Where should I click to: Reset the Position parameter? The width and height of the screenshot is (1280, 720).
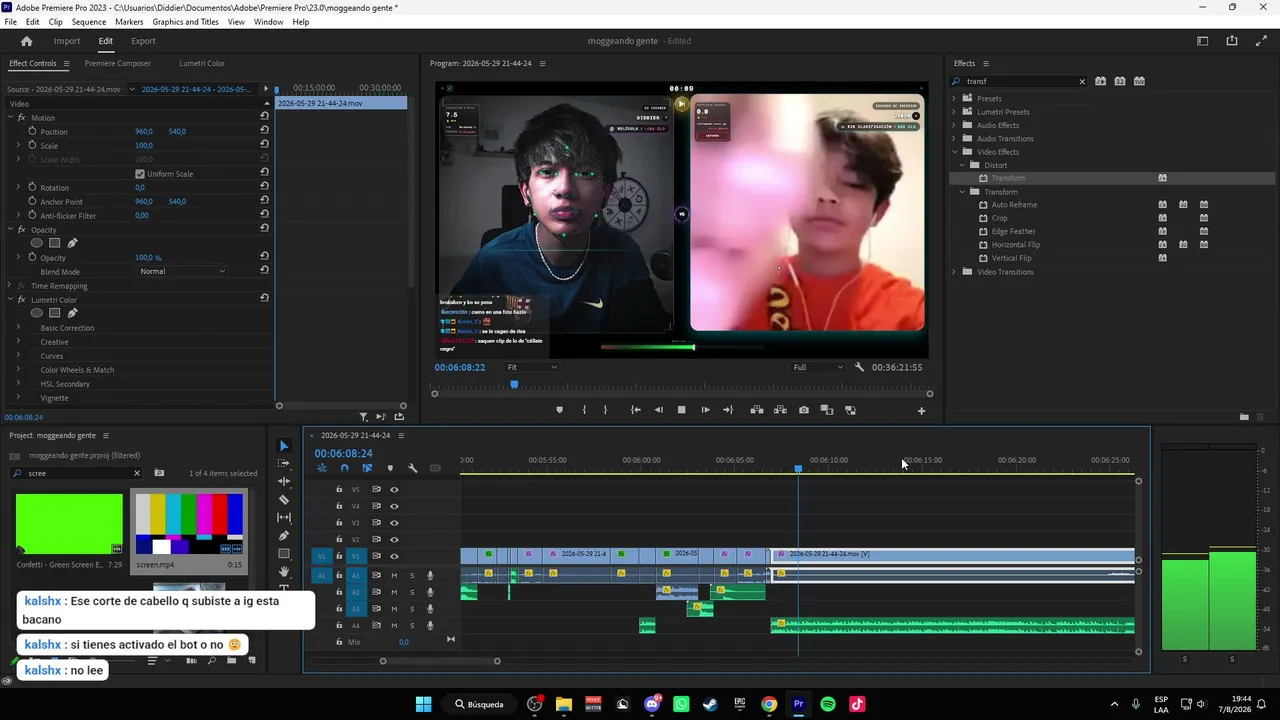tap(264, 131)
